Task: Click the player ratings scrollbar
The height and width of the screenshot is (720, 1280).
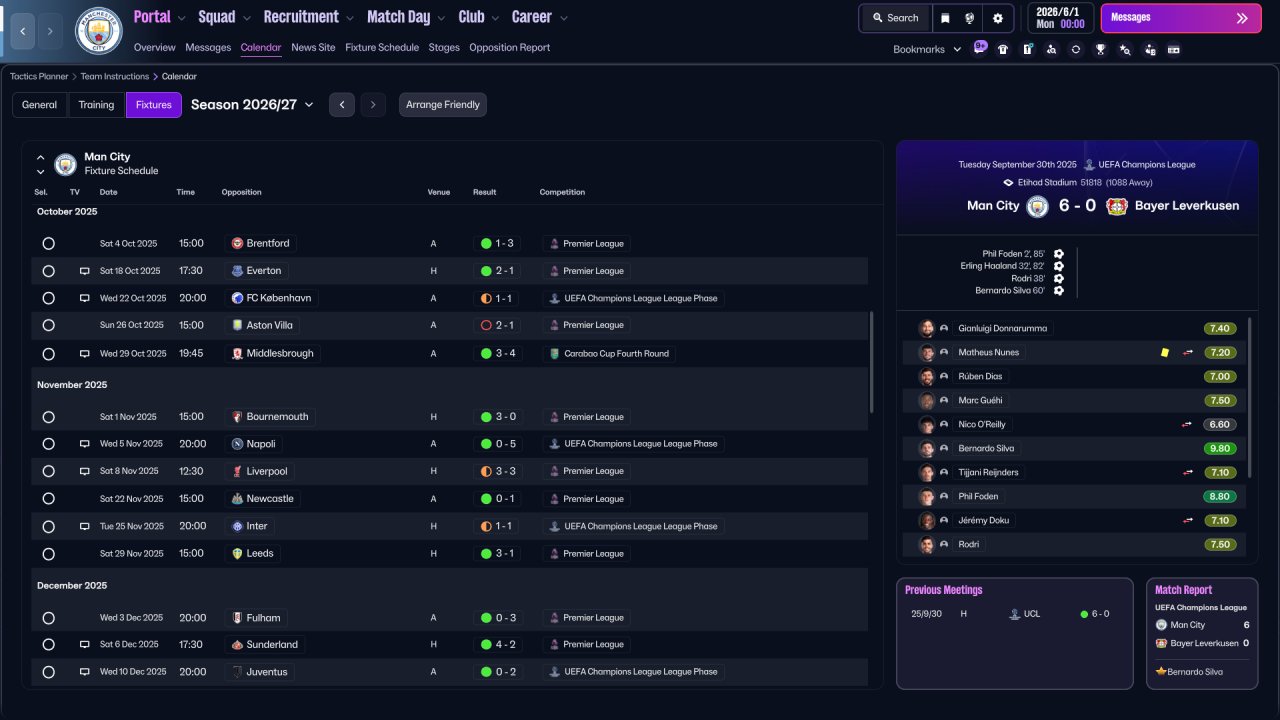Action: pyautogui.click(x=1250, y=398)
